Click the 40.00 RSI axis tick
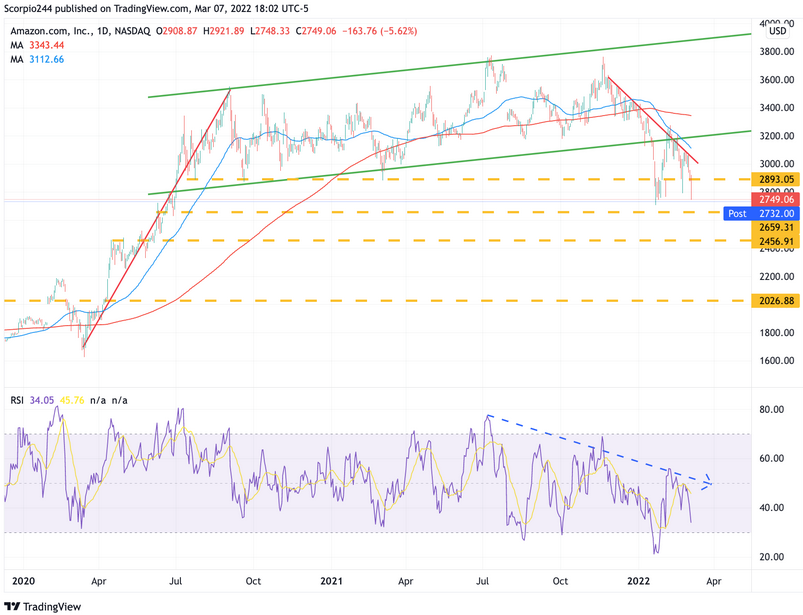Screen dimensions: 803x615 pos(772,508)
